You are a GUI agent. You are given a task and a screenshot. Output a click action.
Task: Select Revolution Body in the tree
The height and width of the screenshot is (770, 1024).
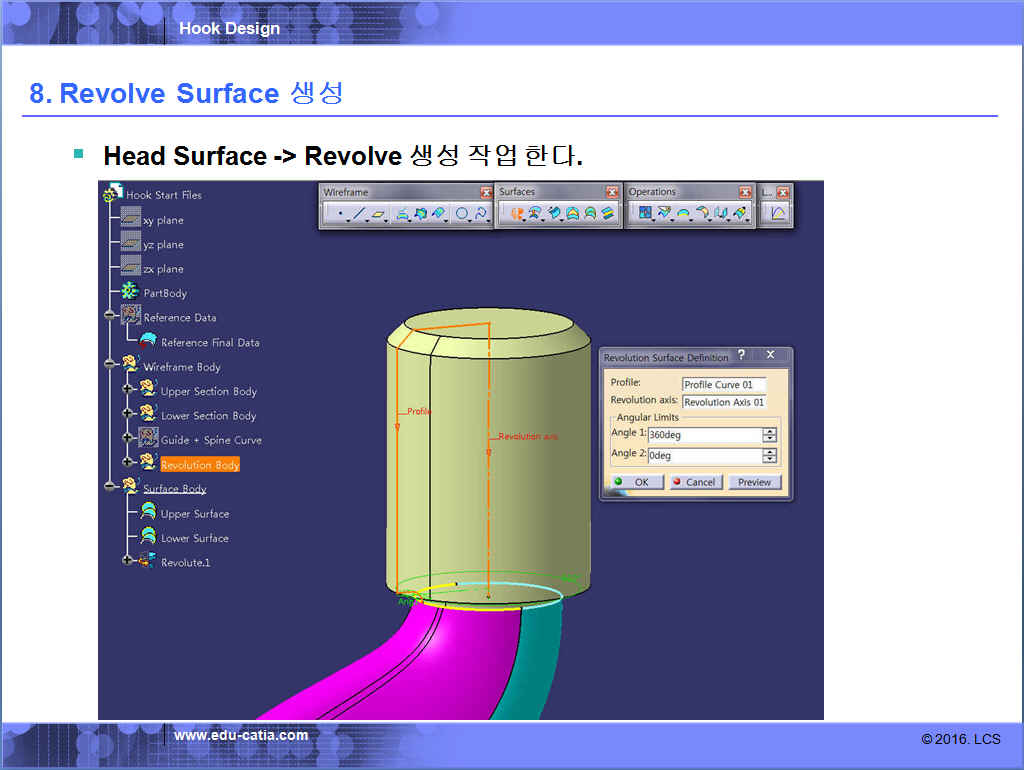199,465
